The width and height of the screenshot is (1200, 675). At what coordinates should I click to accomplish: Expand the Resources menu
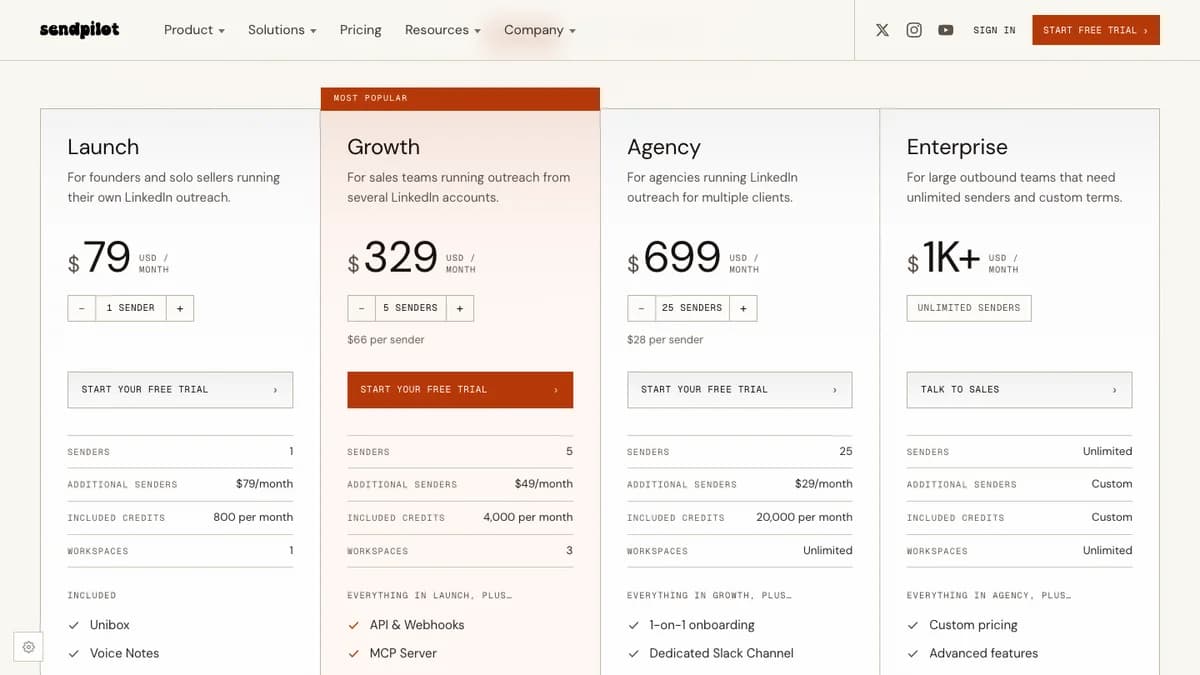point(442,30)
